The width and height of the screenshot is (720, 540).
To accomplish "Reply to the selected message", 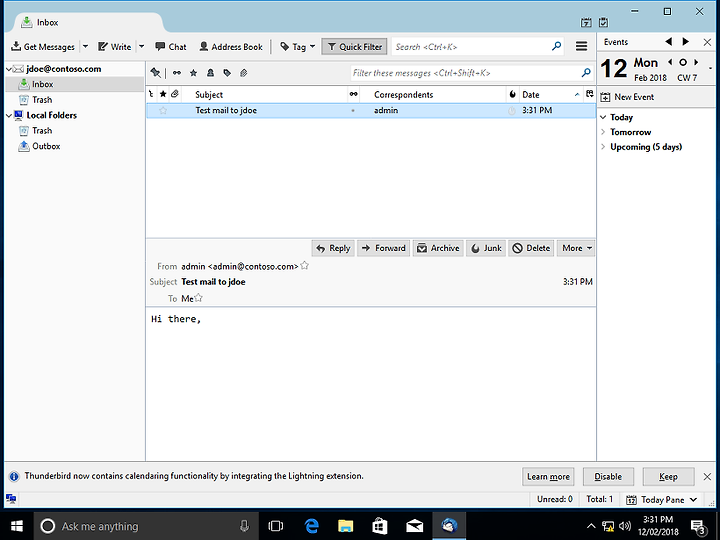I will [333, 248].
